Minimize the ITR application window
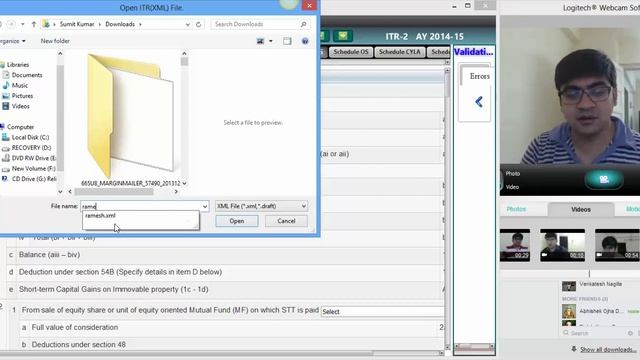 pyautogui.click(x=454, y=6)
